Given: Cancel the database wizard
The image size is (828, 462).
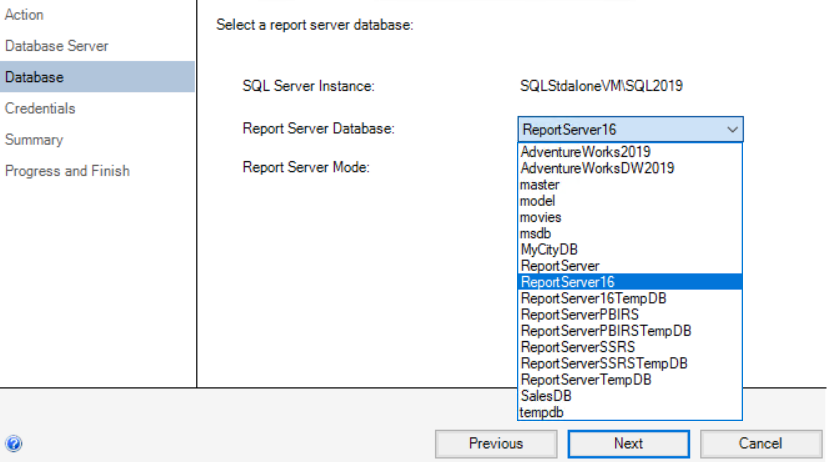Looking at the screenshot, I should tap(760, 444).
